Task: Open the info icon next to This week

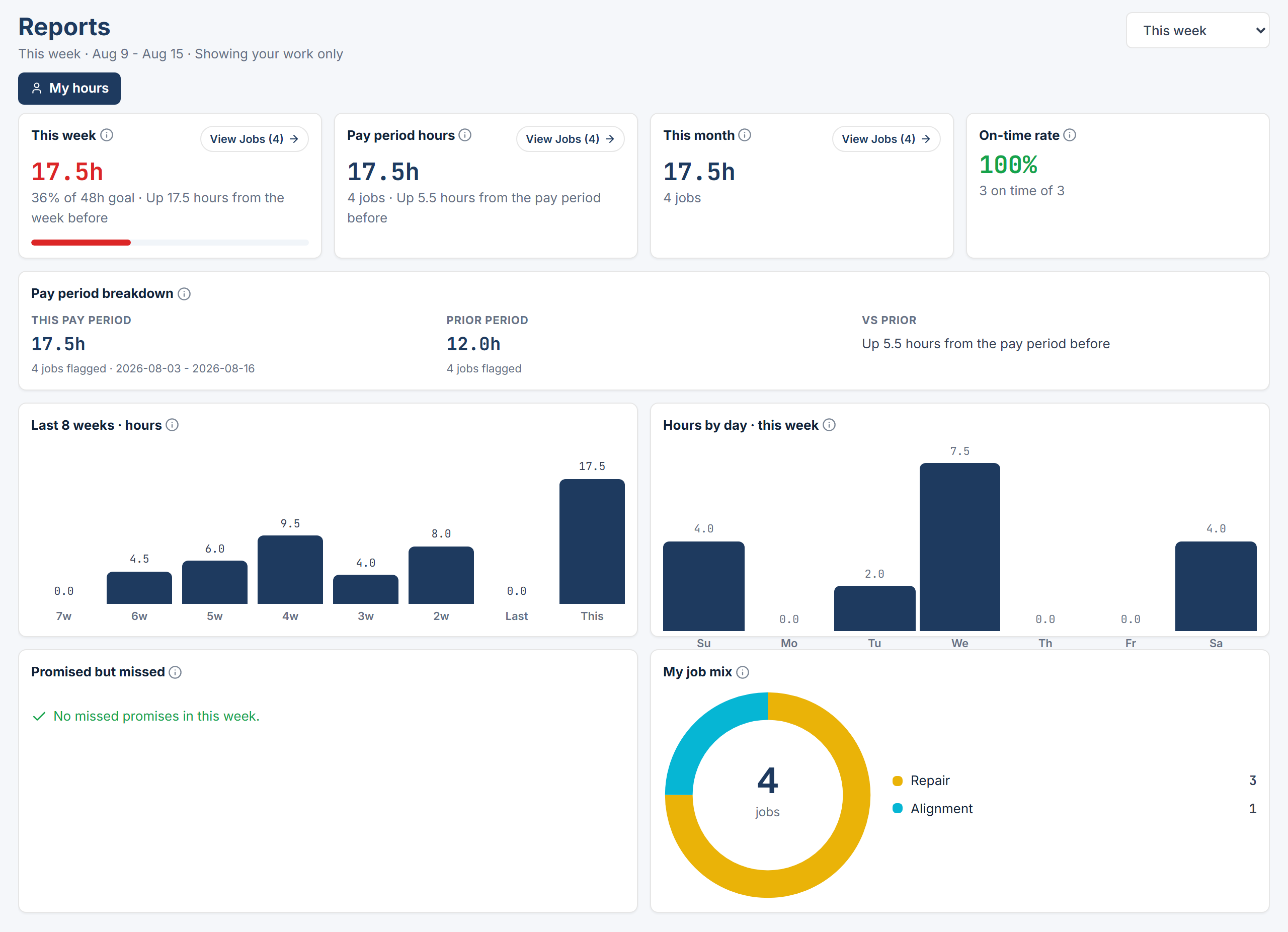Action: 107,135
